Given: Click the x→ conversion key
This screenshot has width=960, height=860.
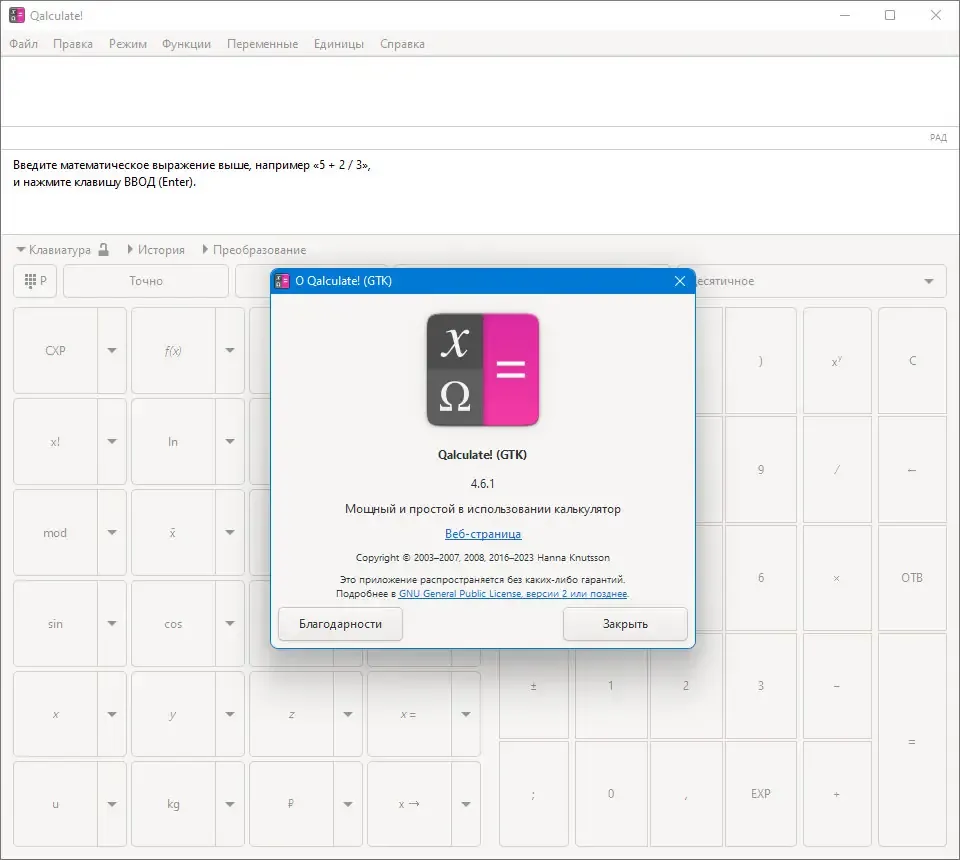Looking at the screenshot, I should (409, 804).
